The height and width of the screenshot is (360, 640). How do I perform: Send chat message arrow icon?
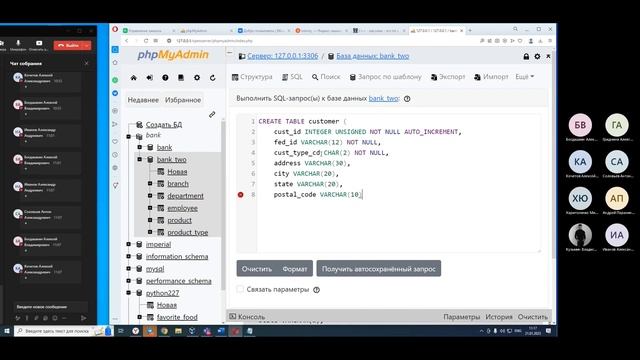pos(83,318)
